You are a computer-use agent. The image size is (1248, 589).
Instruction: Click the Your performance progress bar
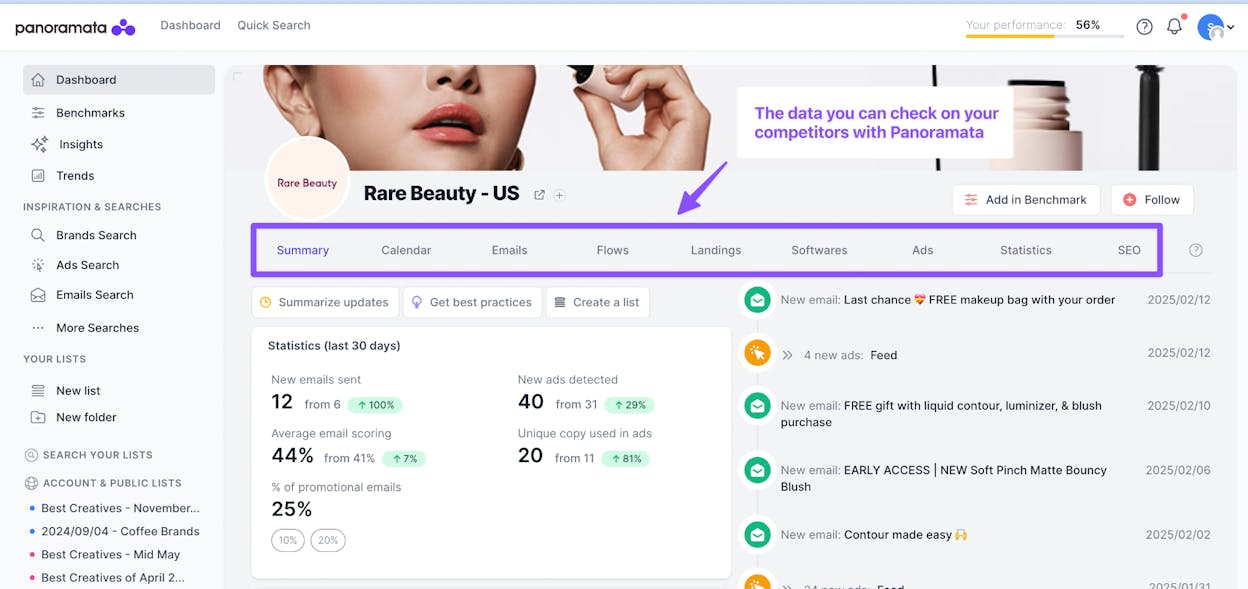click(x=1043, y=37)
